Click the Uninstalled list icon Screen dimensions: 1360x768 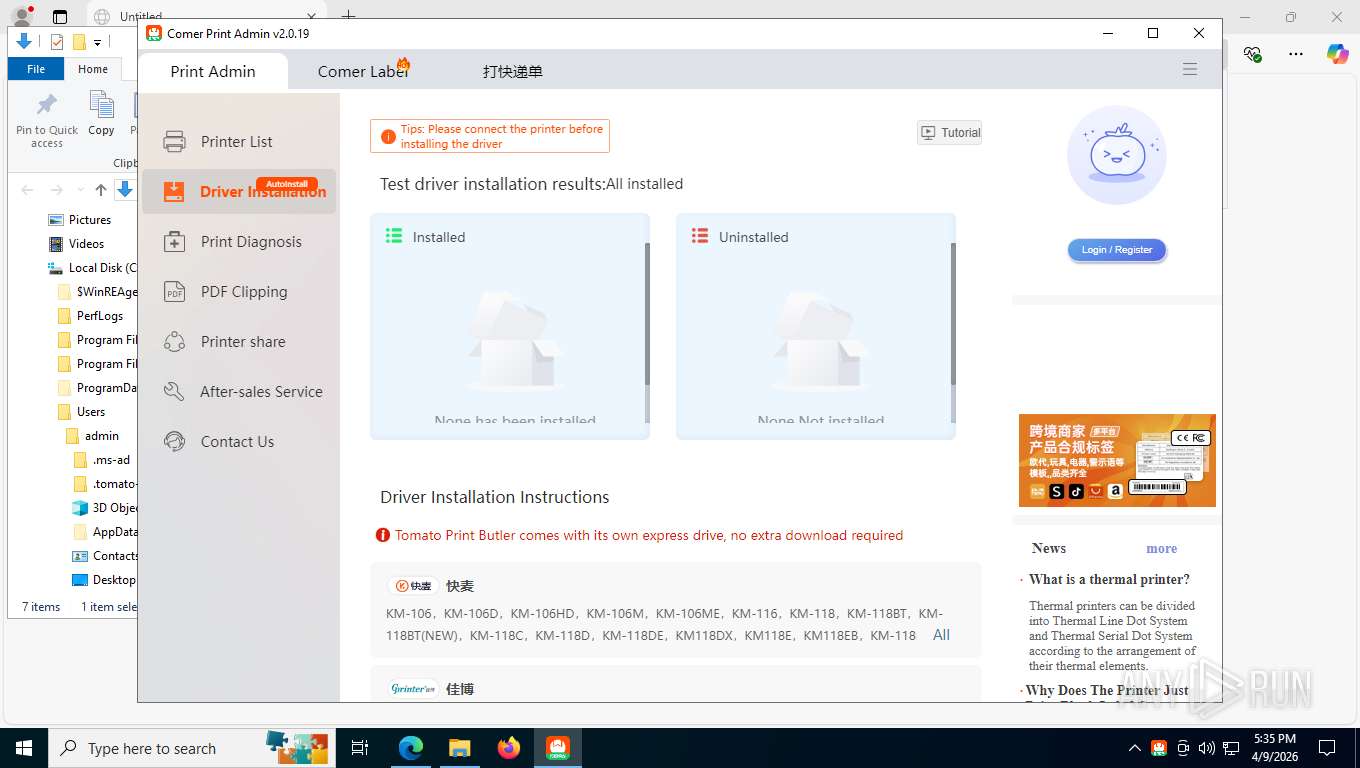700,236
